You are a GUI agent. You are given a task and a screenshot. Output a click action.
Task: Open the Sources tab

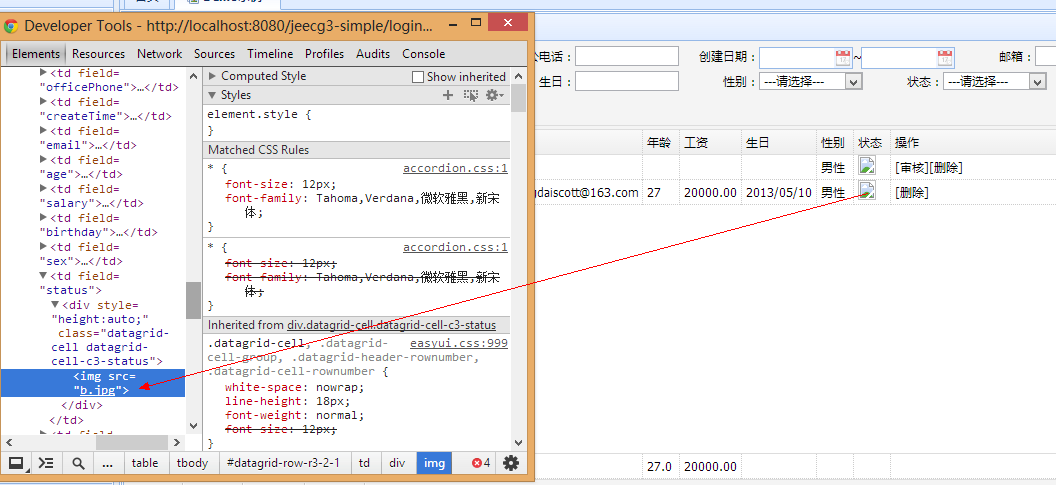214,54
